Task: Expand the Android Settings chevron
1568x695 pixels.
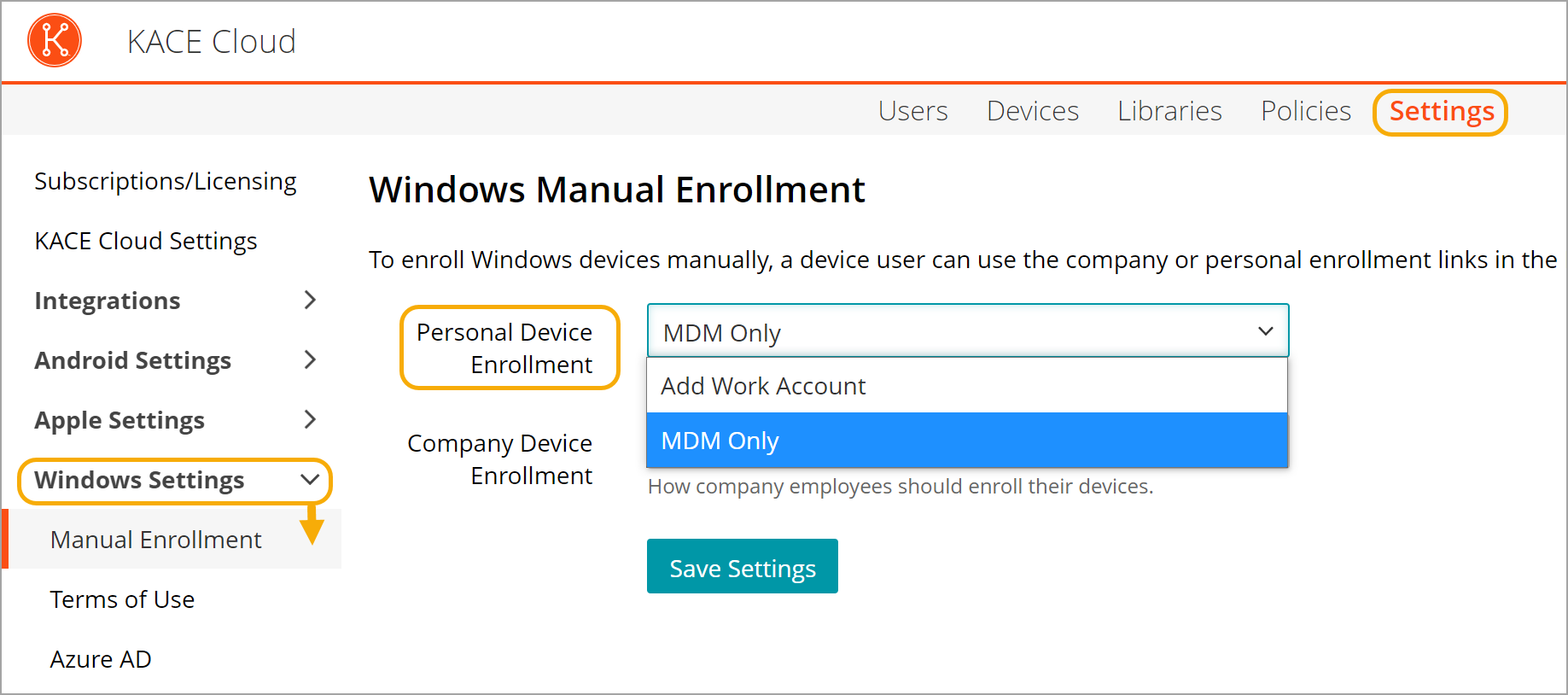Action: point(310,359)
